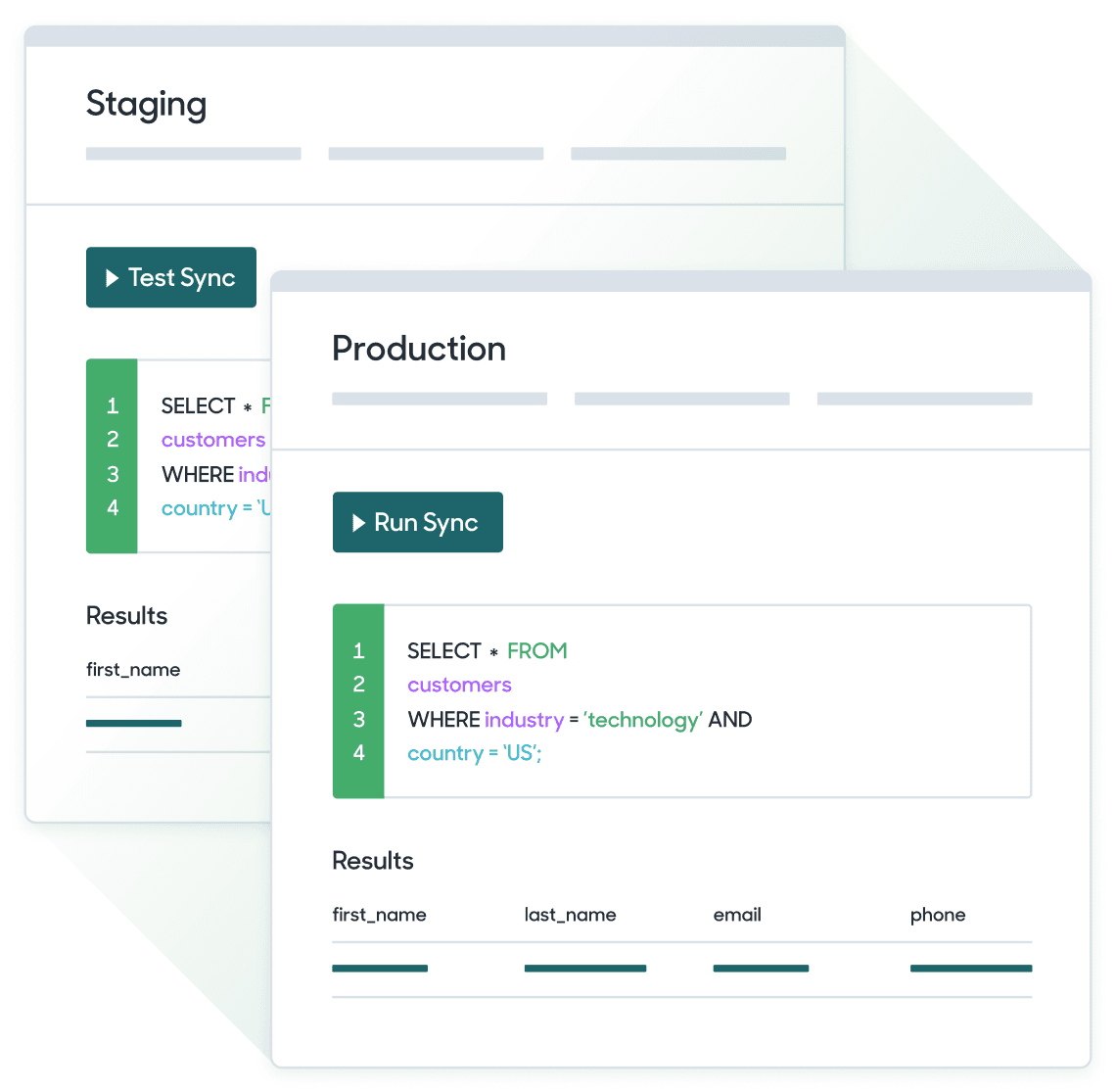Viewport: 1116px width, 1092px height.
Task: Select the first placeholder tab under Production
Action: click(x=440, y=399)
